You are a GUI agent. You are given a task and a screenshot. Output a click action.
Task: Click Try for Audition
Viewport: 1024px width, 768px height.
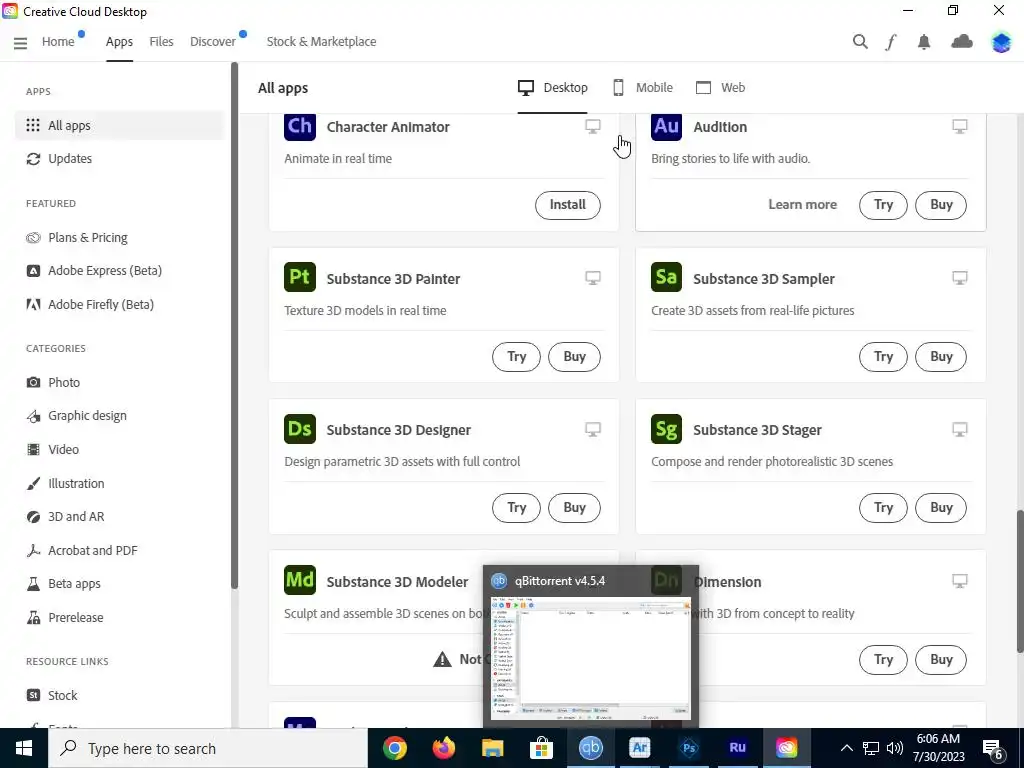click(883, 204)
